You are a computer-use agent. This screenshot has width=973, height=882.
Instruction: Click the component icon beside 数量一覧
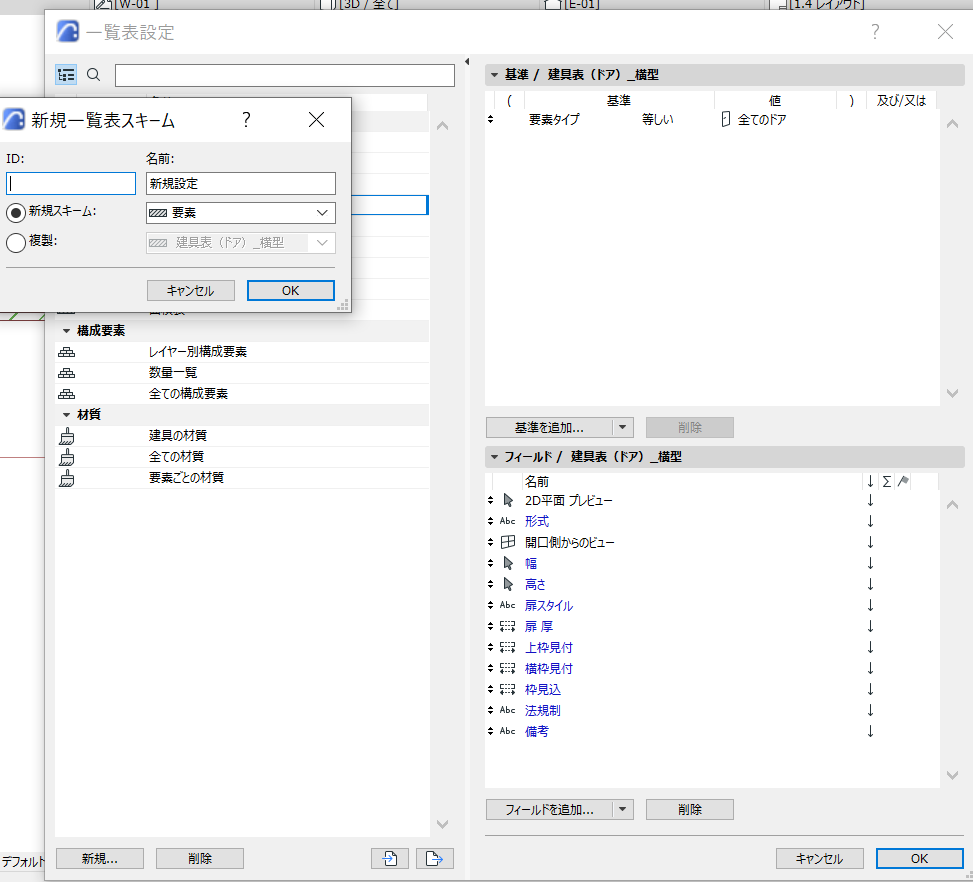[66, 373]
